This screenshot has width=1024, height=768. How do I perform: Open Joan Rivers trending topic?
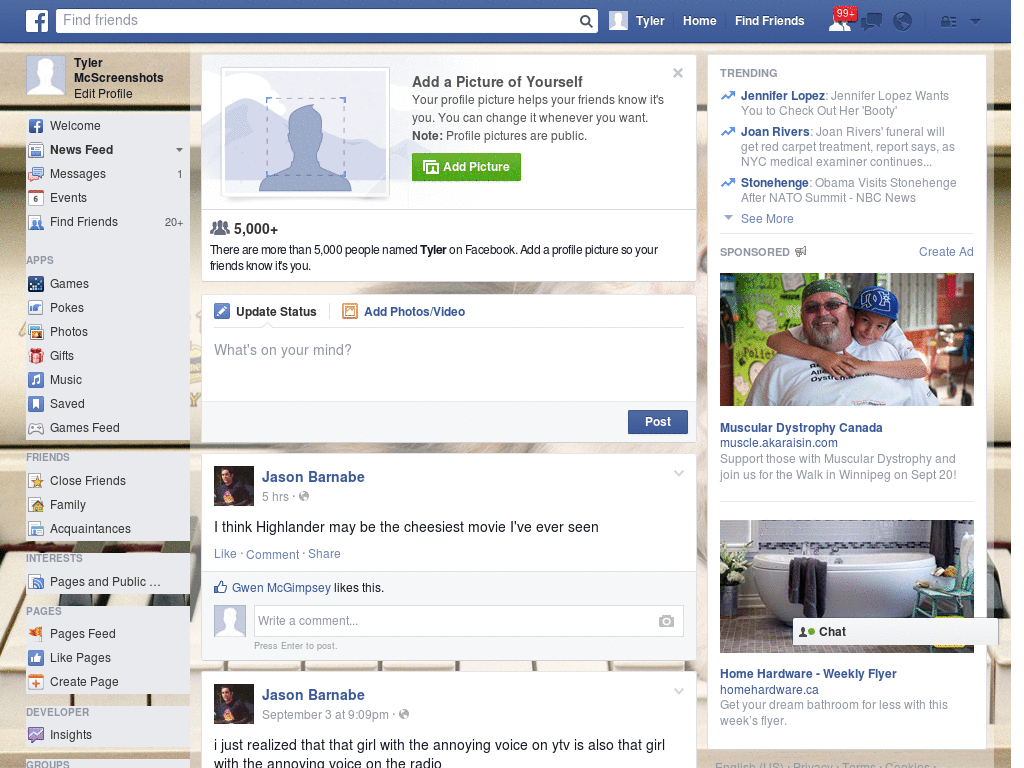(x=775, y=132)
